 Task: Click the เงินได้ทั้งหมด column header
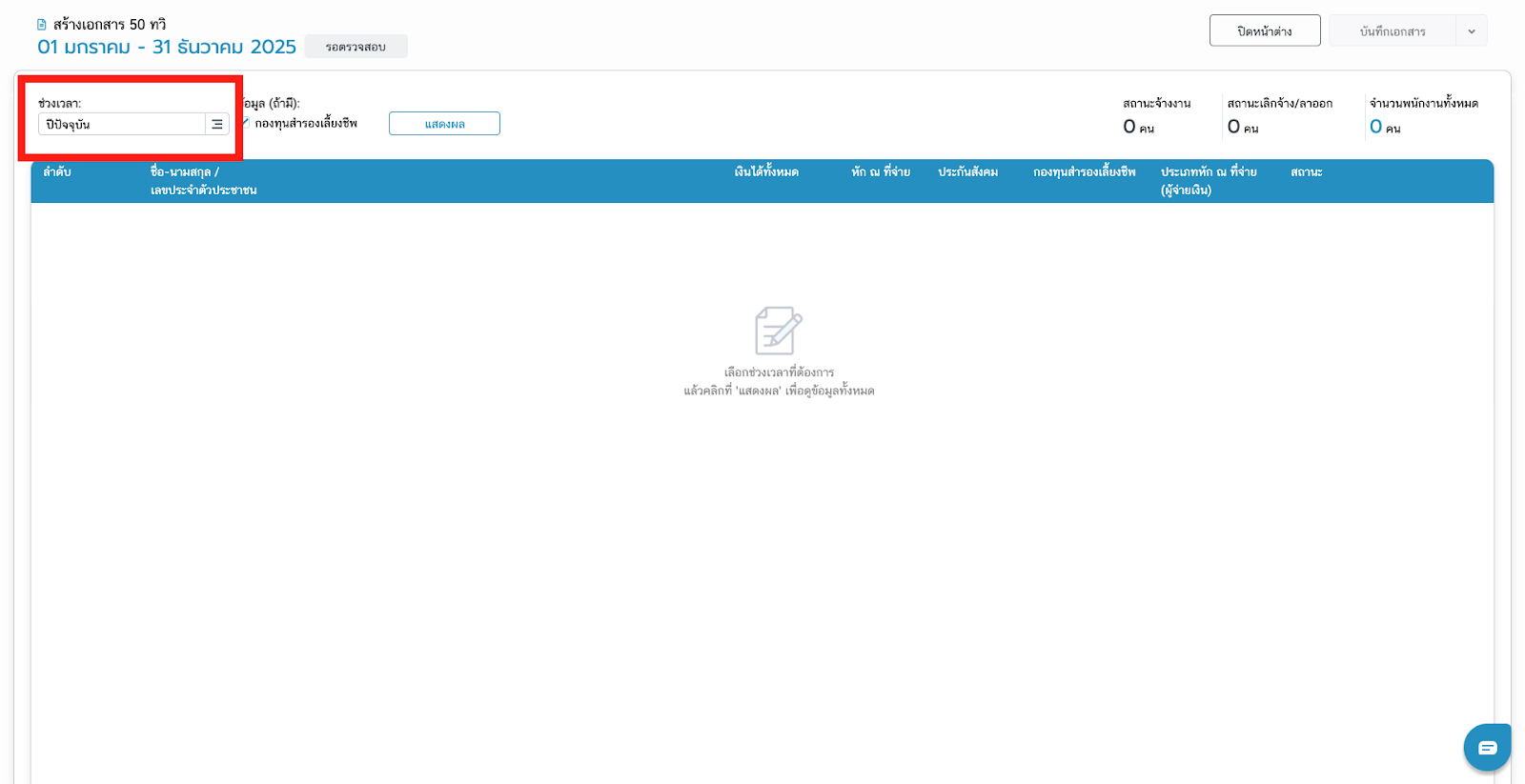coord(766,172)
